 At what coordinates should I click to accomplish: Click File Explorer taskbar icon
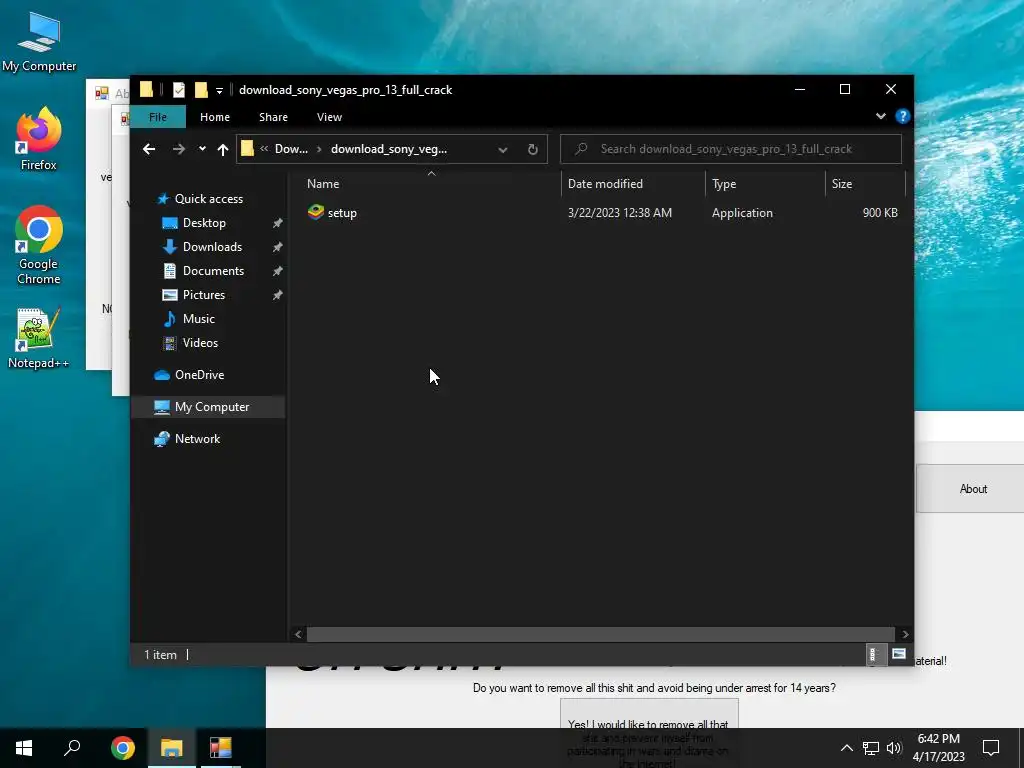tap(172, 748)
